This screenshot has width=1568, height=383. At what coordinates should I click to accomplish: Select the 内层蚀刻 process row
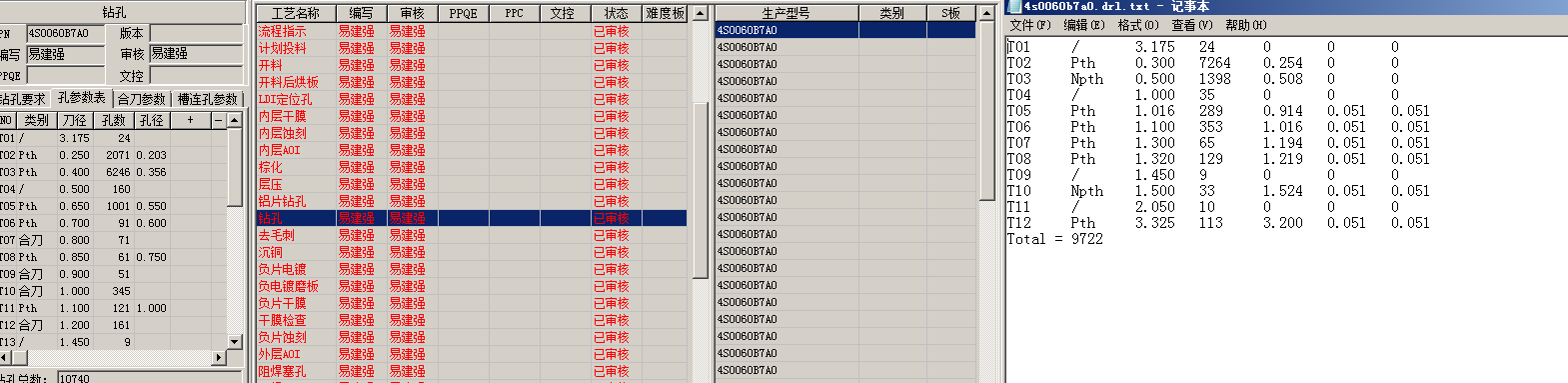[472, 133]
